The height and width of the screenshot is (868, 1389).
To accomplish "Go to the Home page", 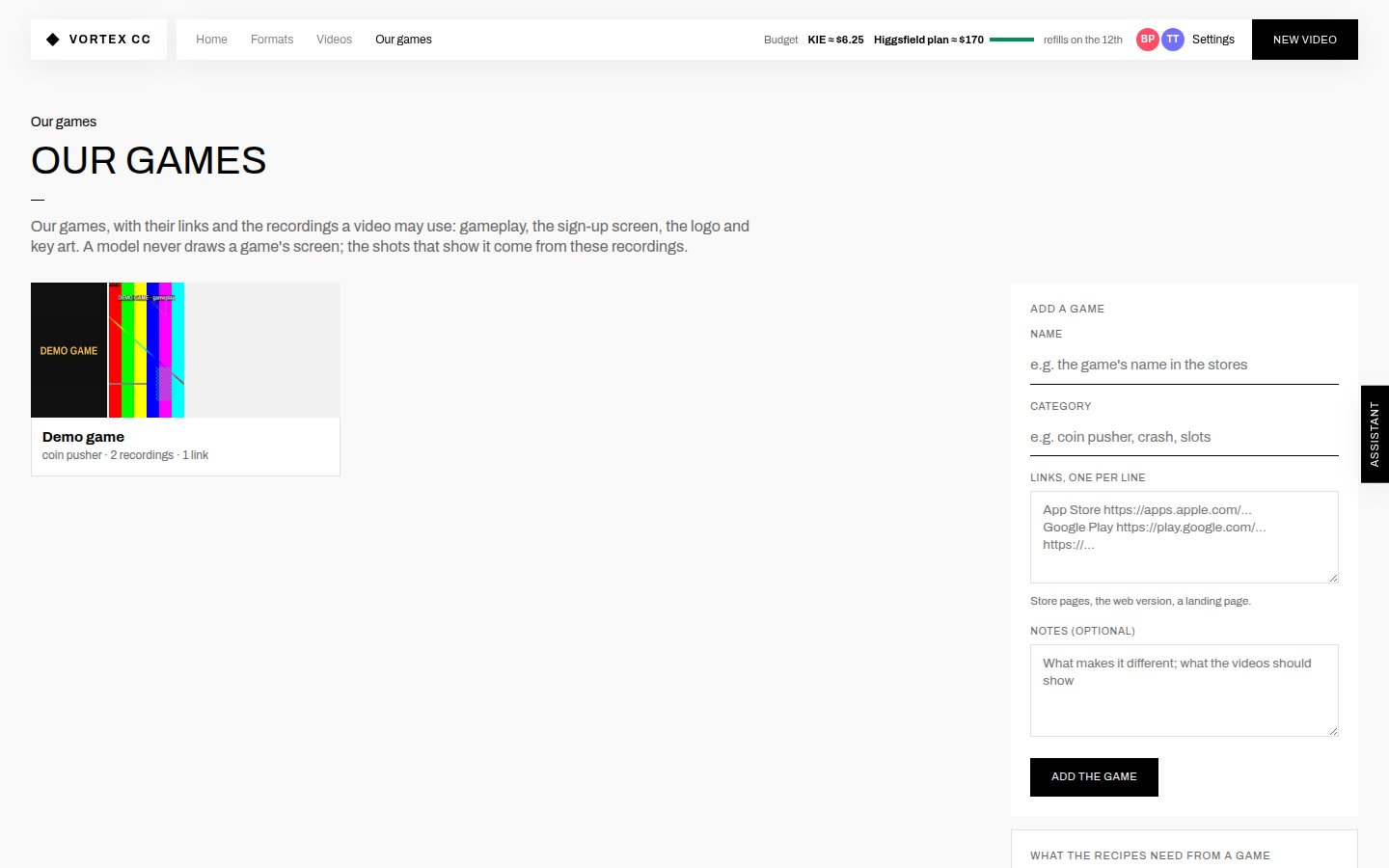I will coord(211,40).
